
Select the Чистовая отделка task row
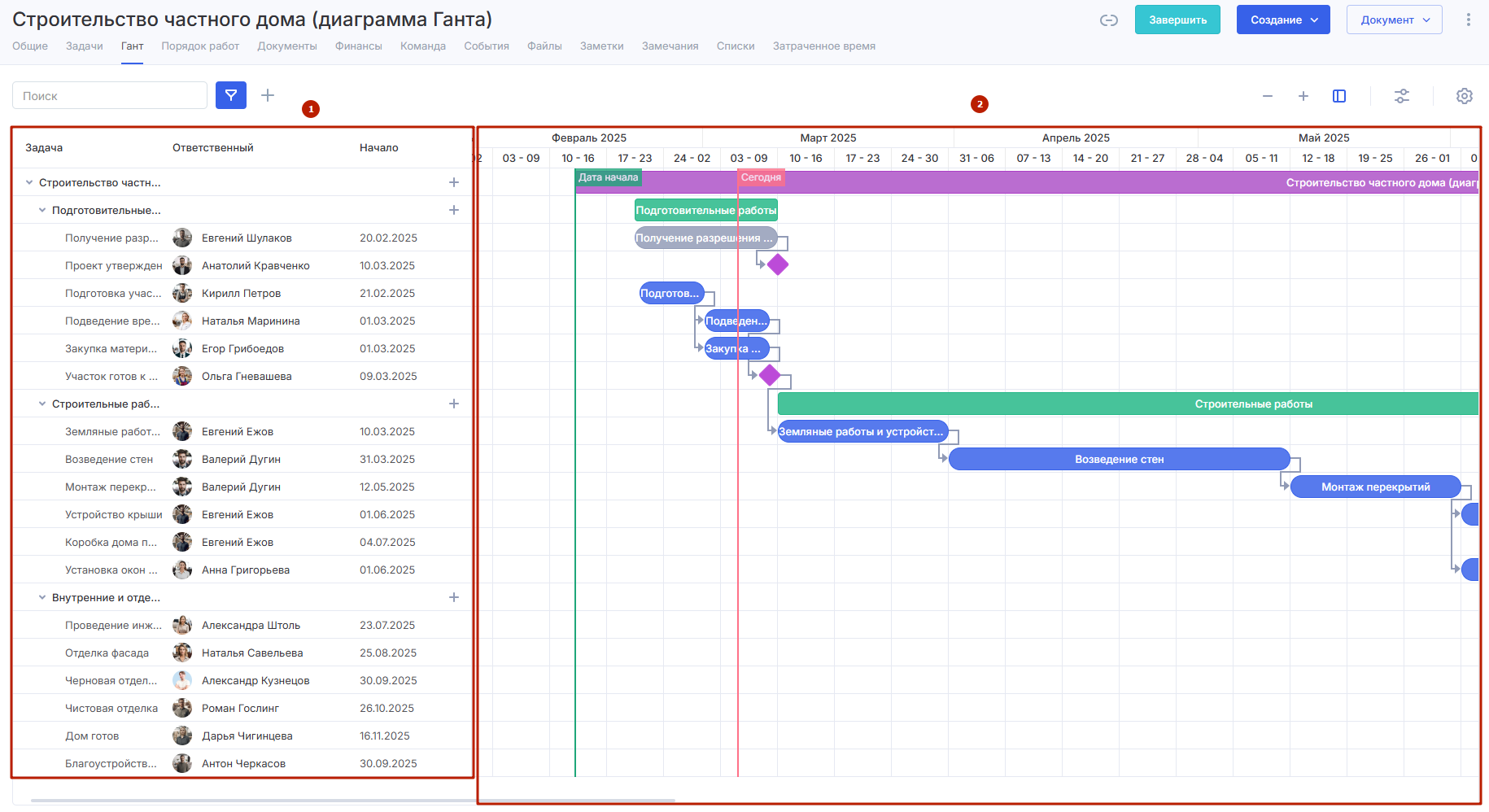pos(242,708)
